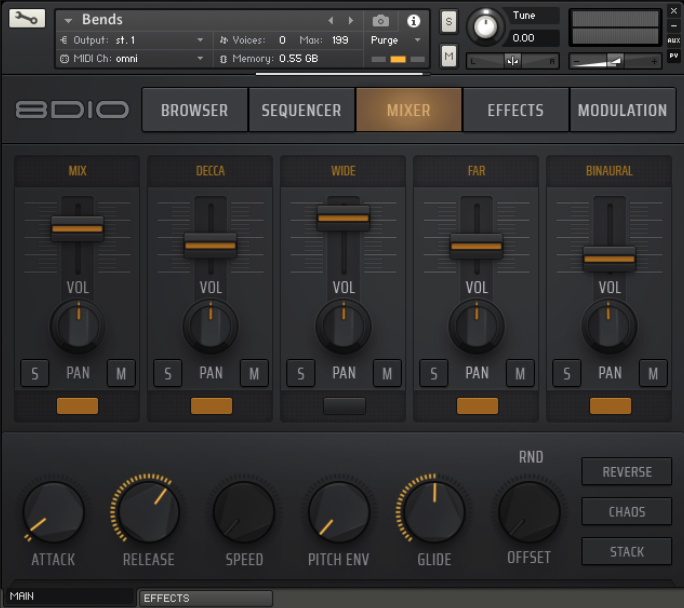Disable the FAR channel orange load button
This screenshot has height=608, width=684.
pyautogui.click(x=477, y=406)
